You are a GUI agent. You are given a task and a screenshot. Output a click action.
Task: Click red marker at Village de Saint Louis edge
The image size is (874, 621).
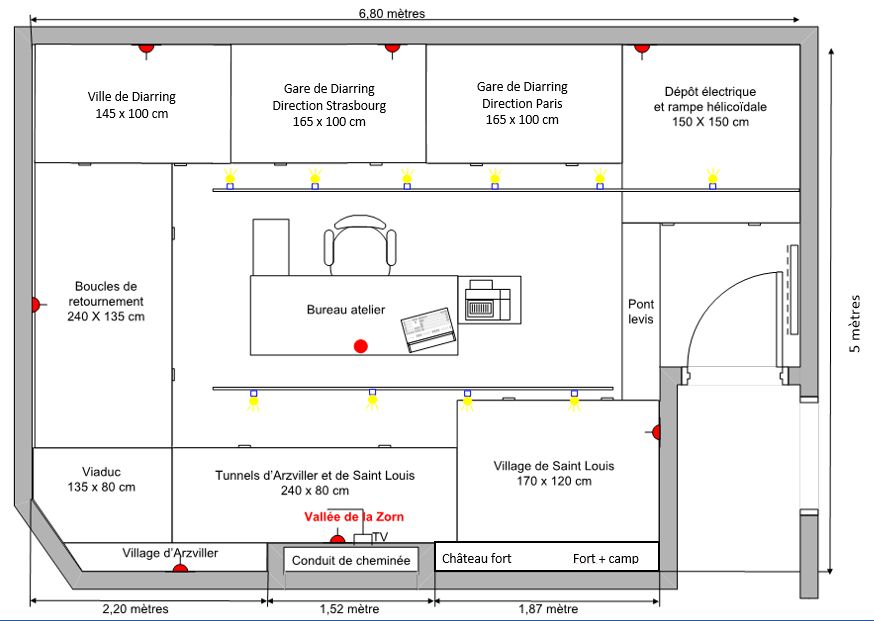click(656, 432)
